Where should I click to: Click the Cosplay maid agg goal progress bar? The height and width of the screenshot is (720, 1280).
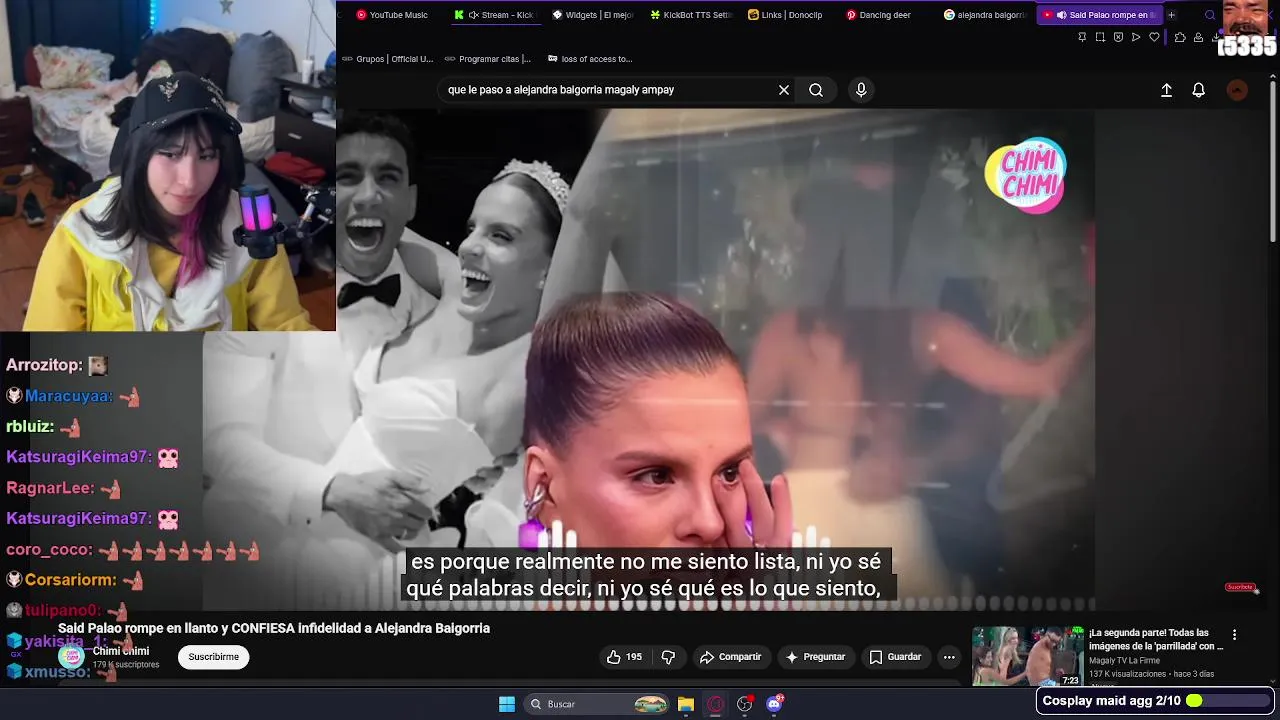click(x=1227, y=701)
